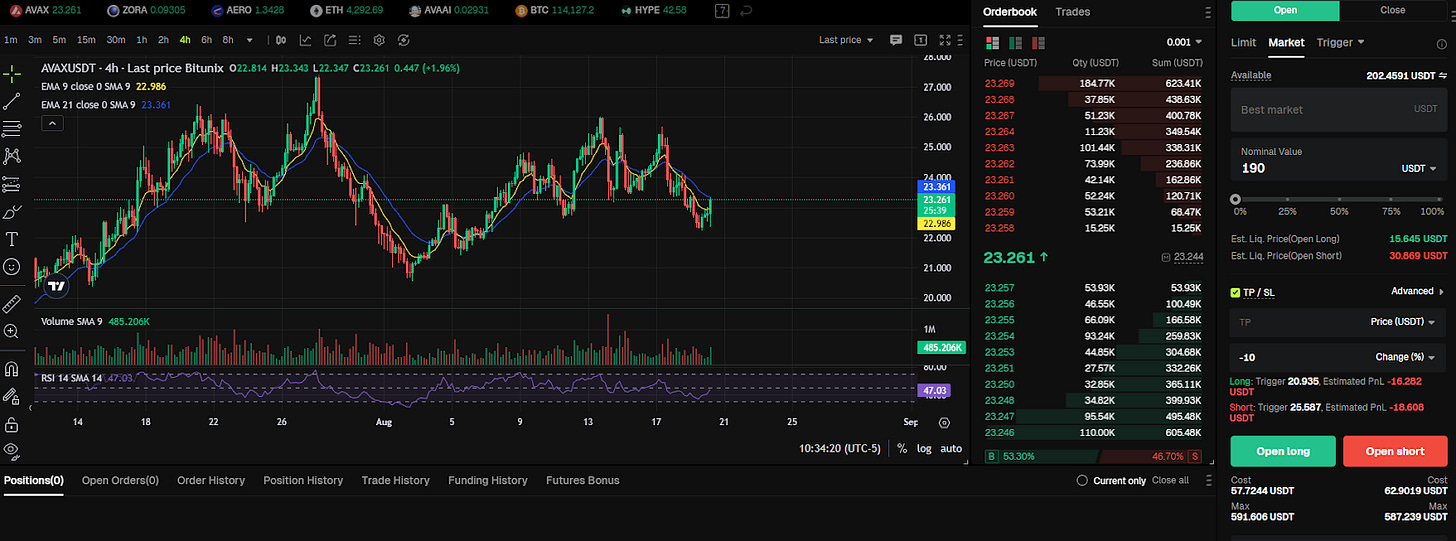Image resolution: width=1456 pixels, height=541 pixels.
Task: Select the brush drawing tool
Action: point(12,212)
